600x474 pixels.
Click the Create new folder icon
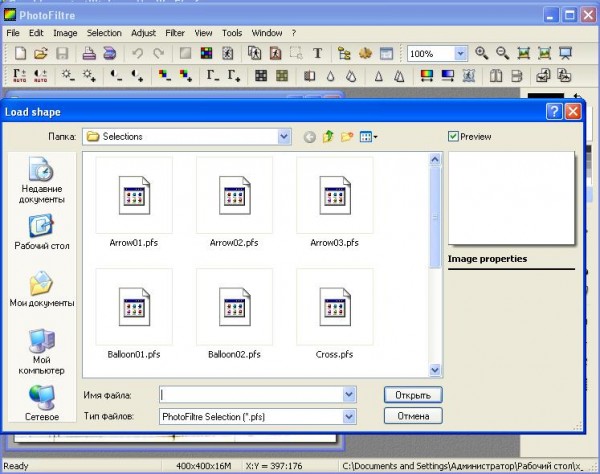pyautogui.click(x=347, y=136)
